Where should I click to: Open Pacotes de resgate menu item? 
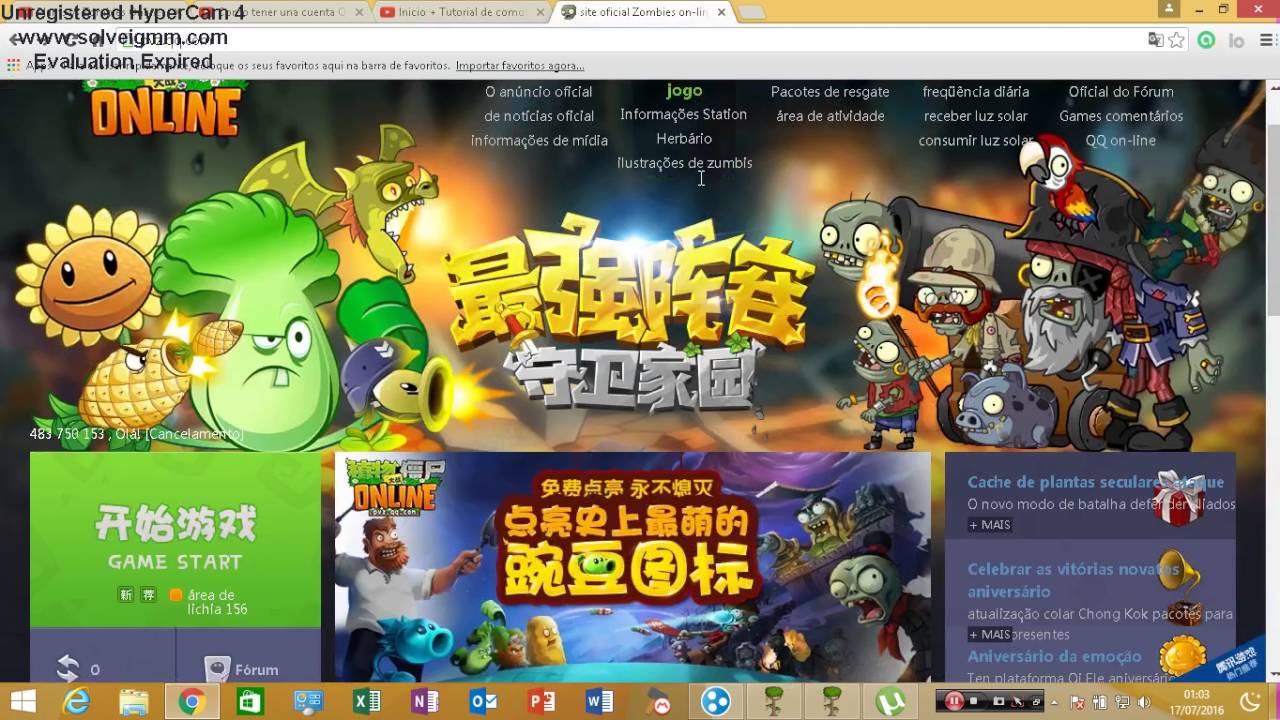[830, 92]
